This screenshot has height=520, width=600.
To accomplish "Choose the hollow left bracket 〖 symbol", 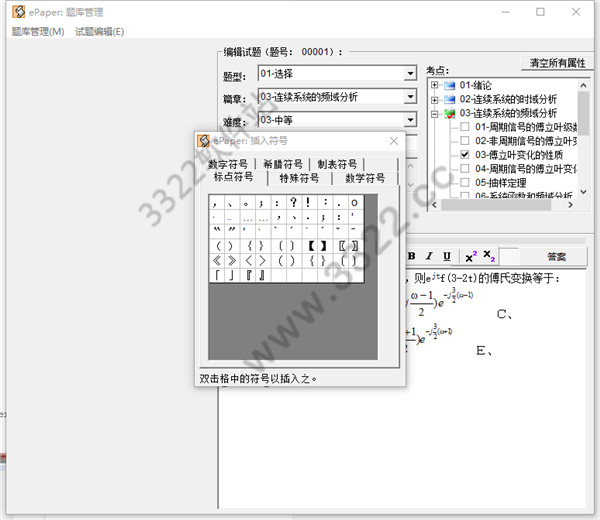I will [342, 246].
